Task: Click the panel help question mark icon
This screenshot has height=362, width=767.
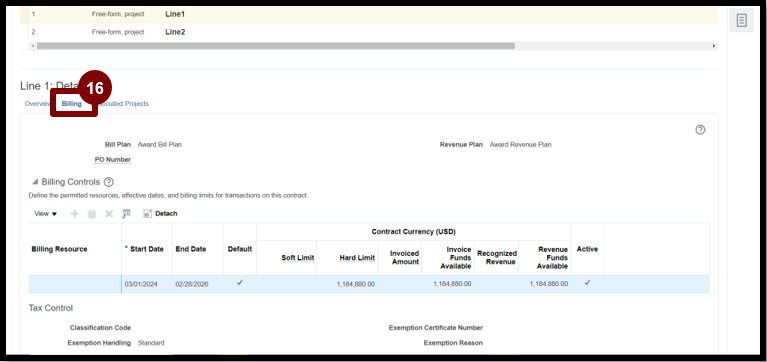Action: click(700, 130)
